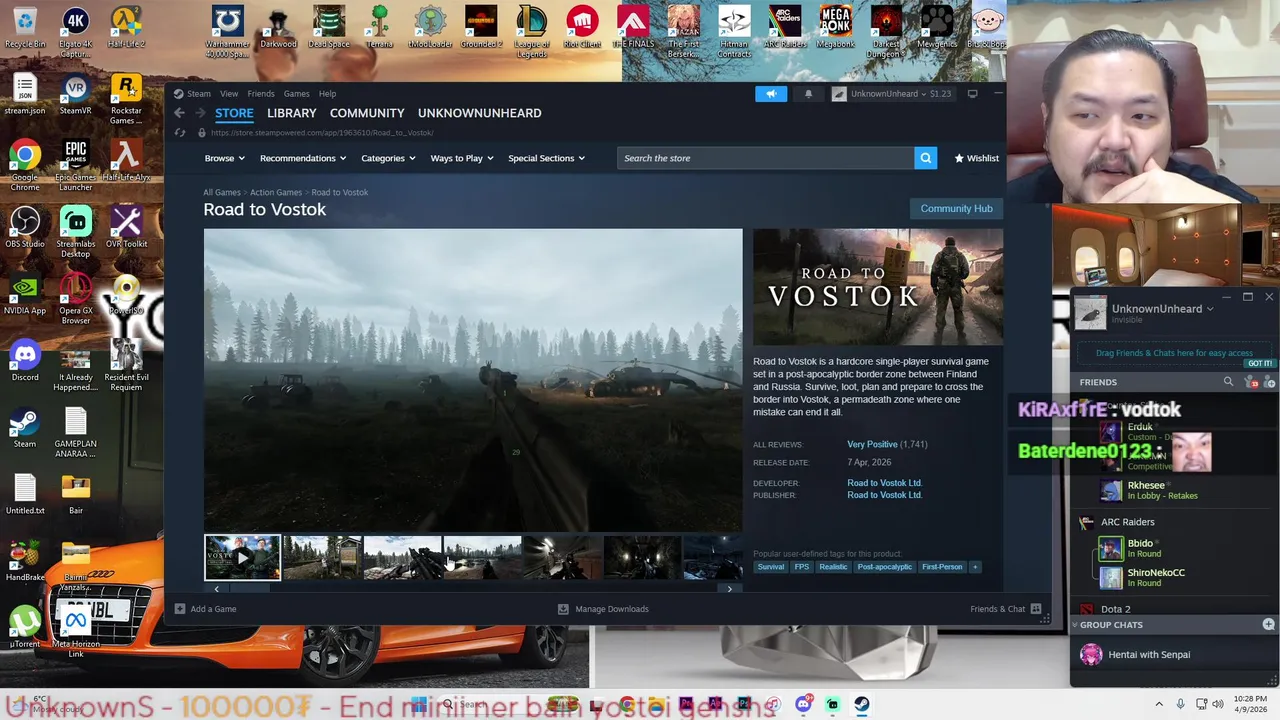
Task: Open the UNKNOWNUNHEARD profile tab
Action: pos(480,113)
